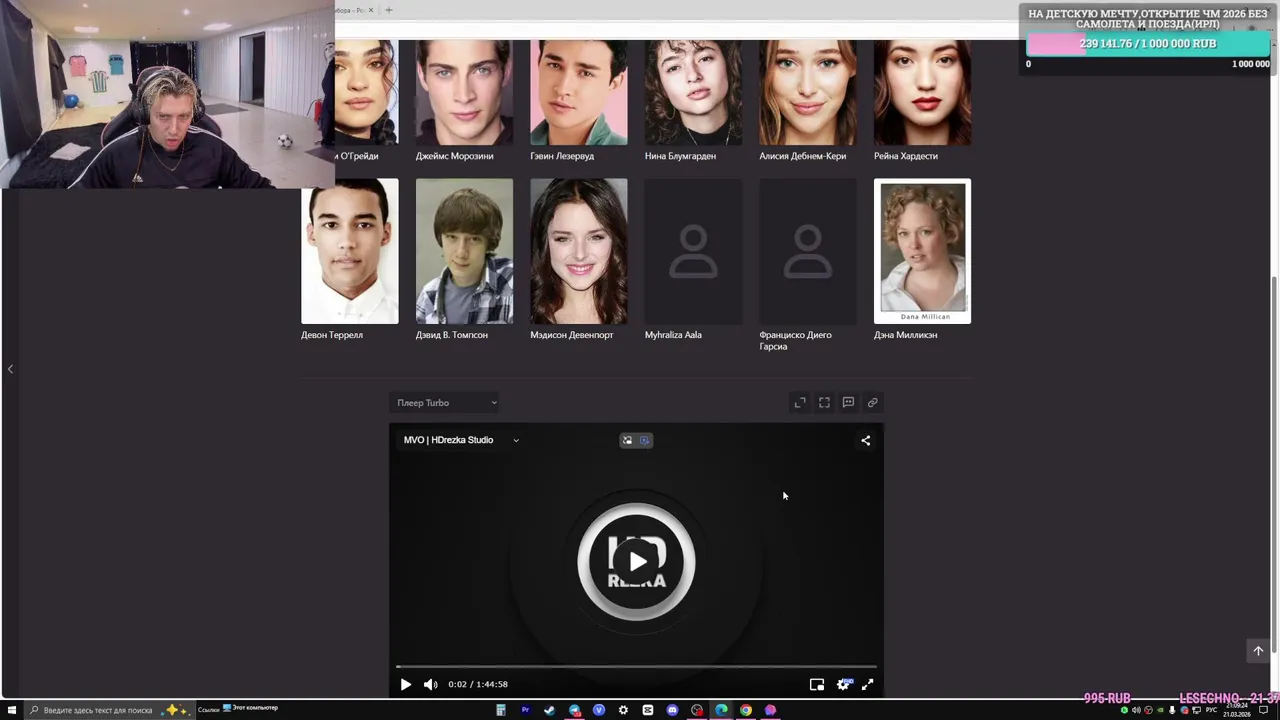This screenshot has width=1280, height=720.
Task: Expand the player with the diagonal arrows icon
Action: 800,402
